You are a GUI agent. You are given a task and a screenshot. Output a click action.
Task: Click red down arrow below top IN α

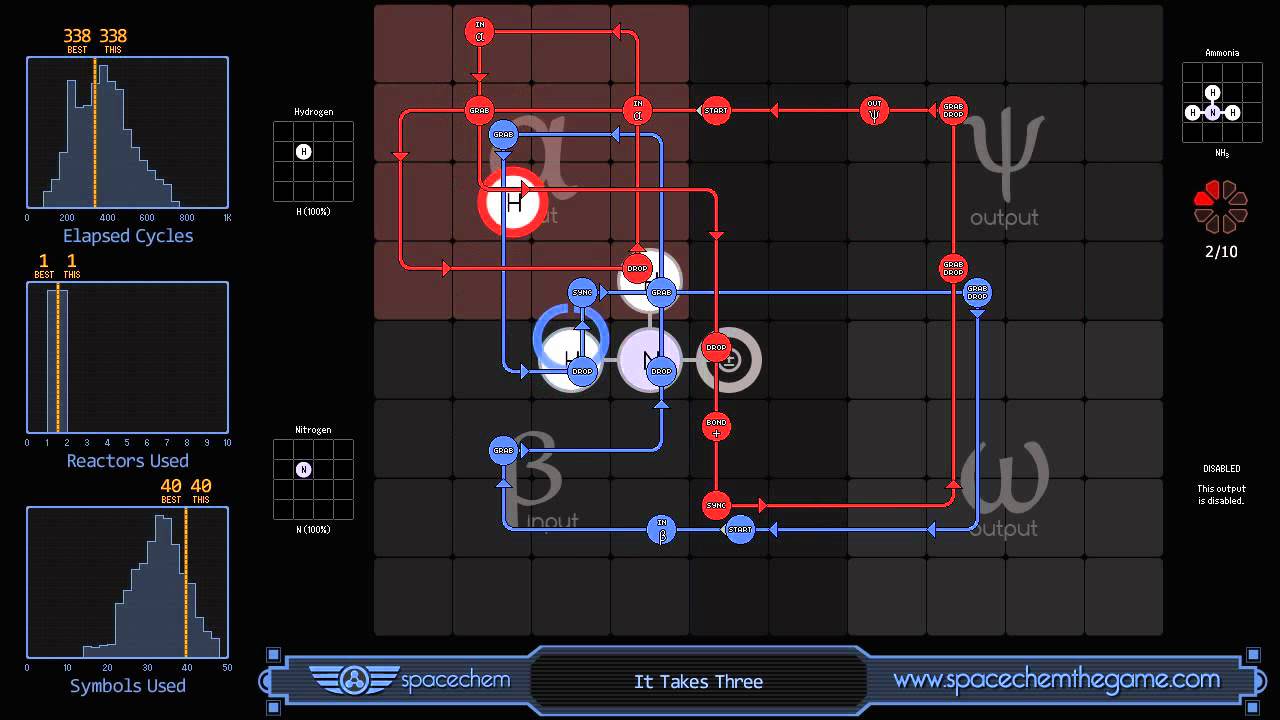click(x=479, y=77)
